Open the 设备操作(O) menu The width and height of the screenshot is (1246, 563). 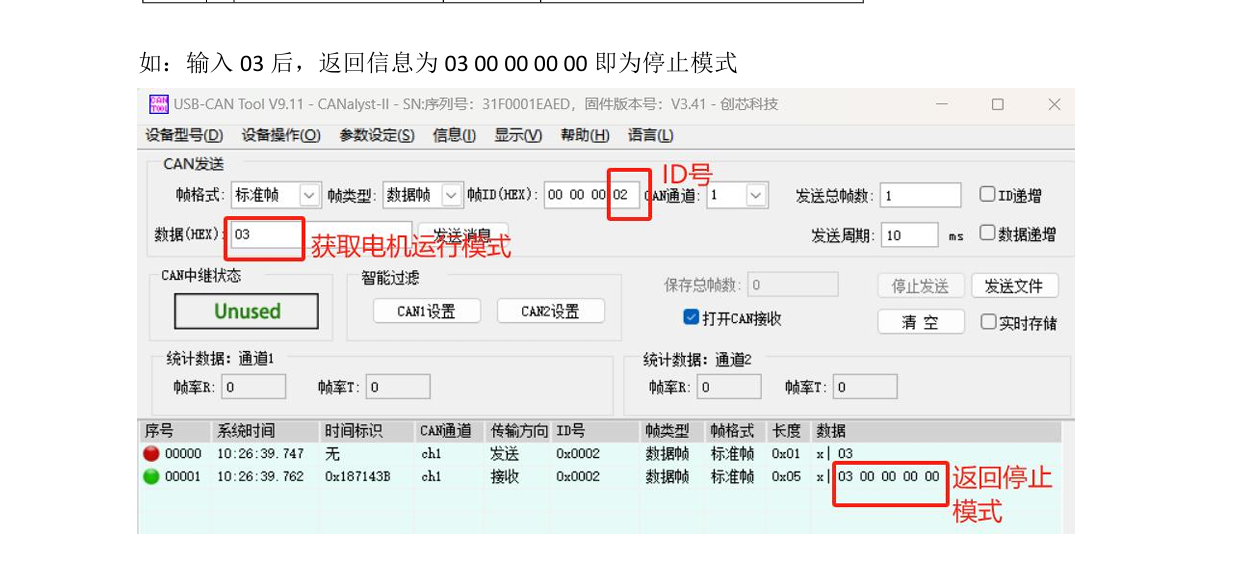(281, 135)
